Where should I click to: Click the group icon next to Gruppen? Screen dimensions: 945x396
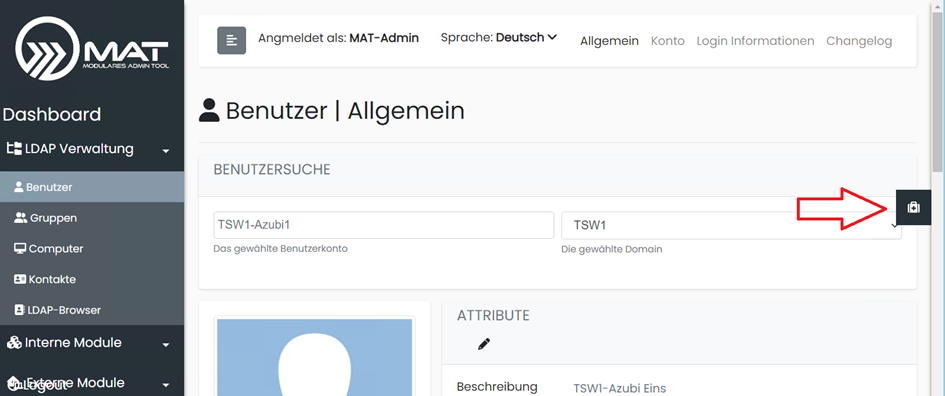pyautogui.click(x=20, y=218)
